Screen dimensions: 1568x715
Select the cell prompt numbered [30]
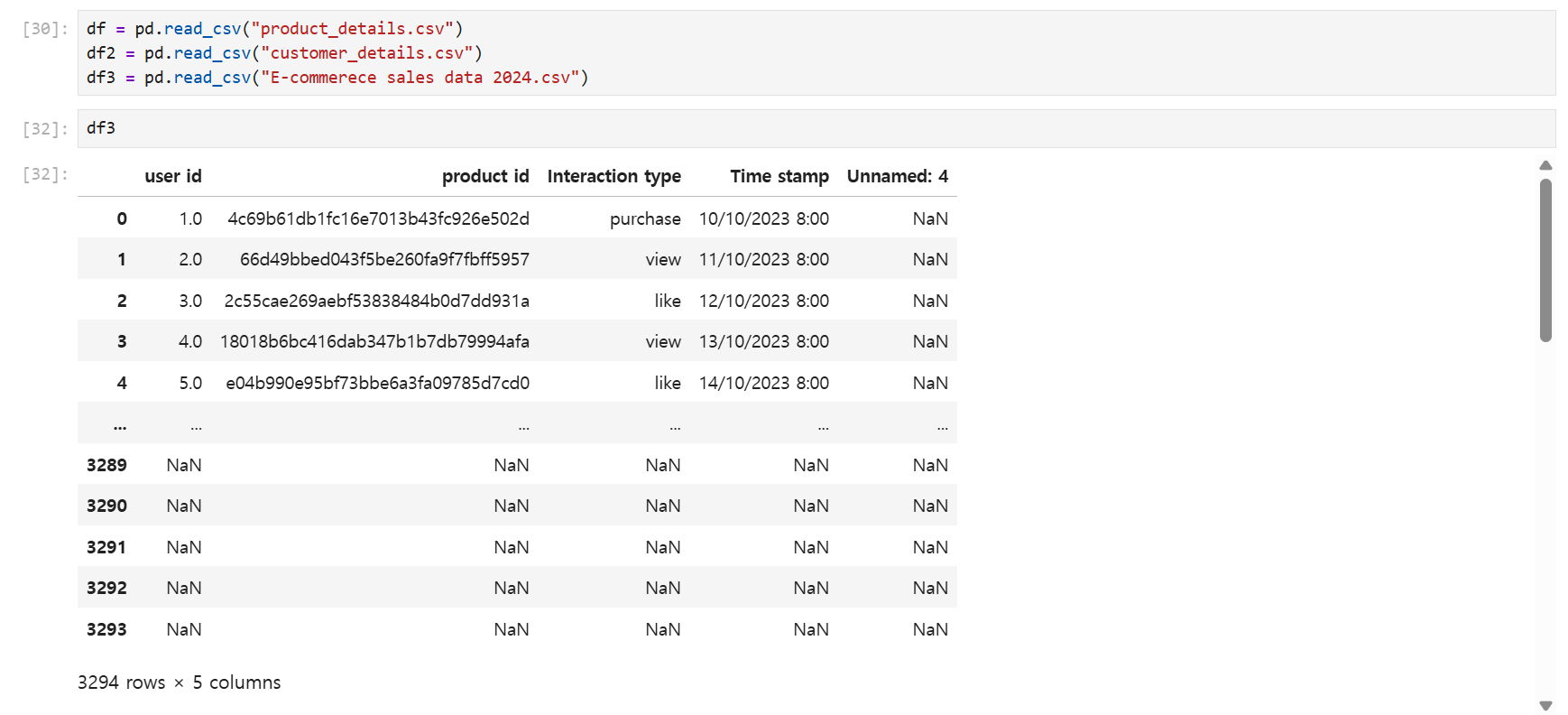[45, 29]
